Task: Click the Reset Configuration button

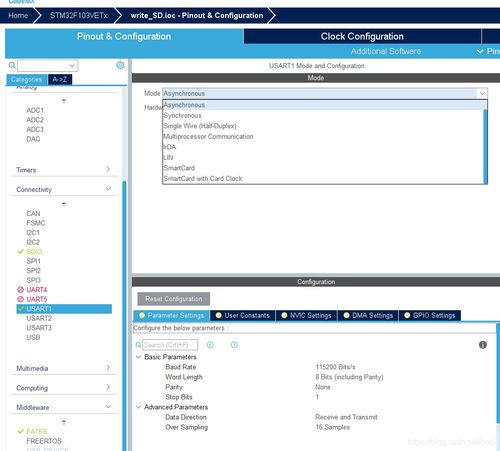Action: pos(174,299)
